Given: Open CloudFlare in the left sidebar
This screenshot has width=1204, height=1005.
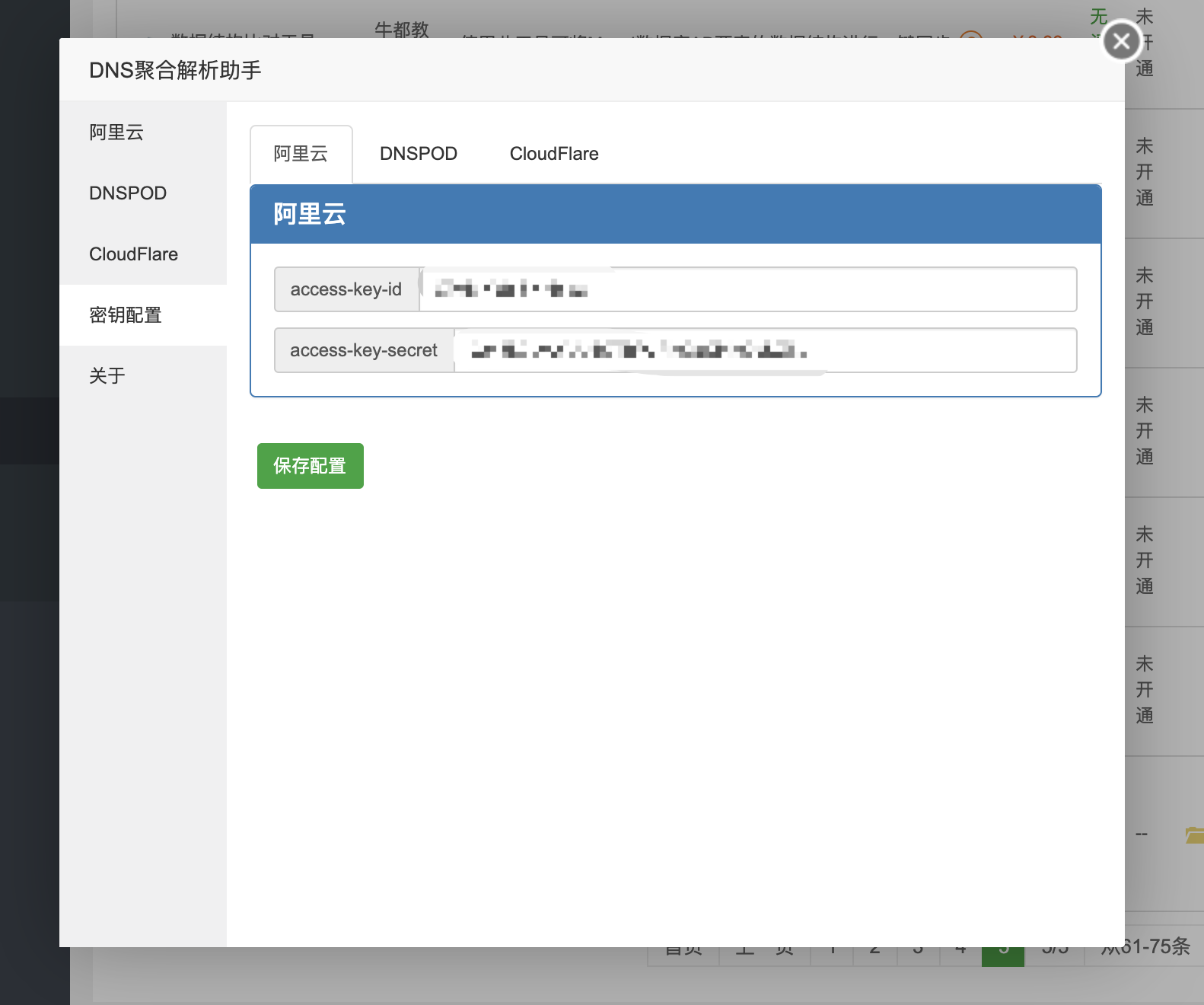Looking at the screenshot, I should 143,254.
